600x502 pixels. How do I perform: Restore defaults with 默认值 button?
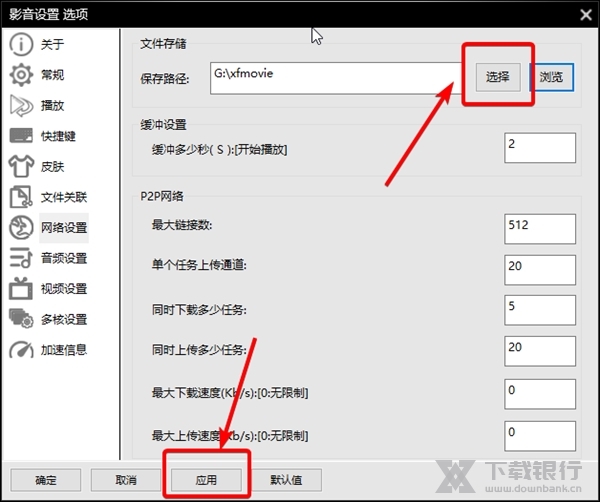[x=286, y=480]
